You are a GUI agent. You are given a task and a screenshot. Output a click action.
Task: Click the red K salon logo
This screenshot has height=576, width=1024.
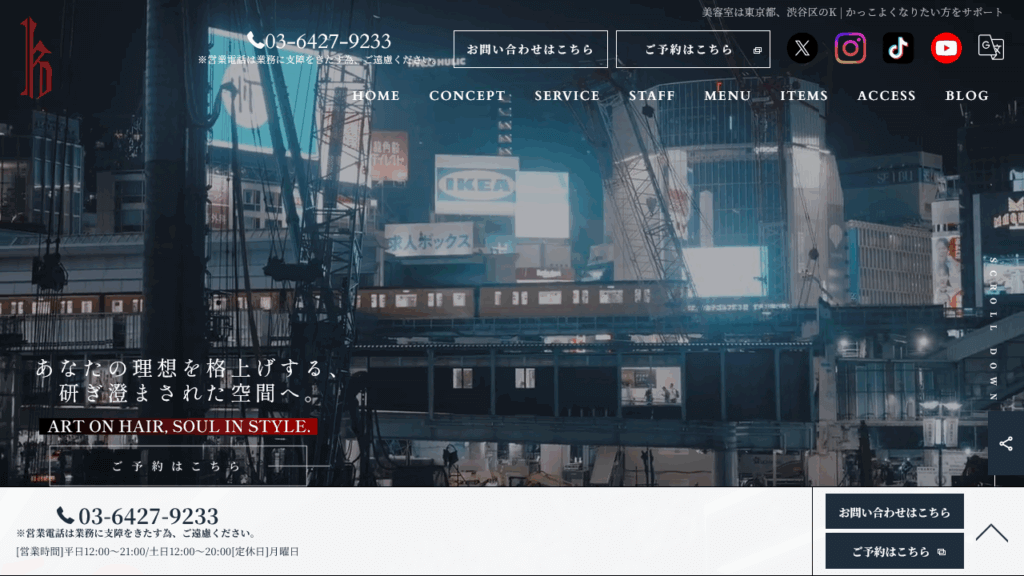point(36,59)
